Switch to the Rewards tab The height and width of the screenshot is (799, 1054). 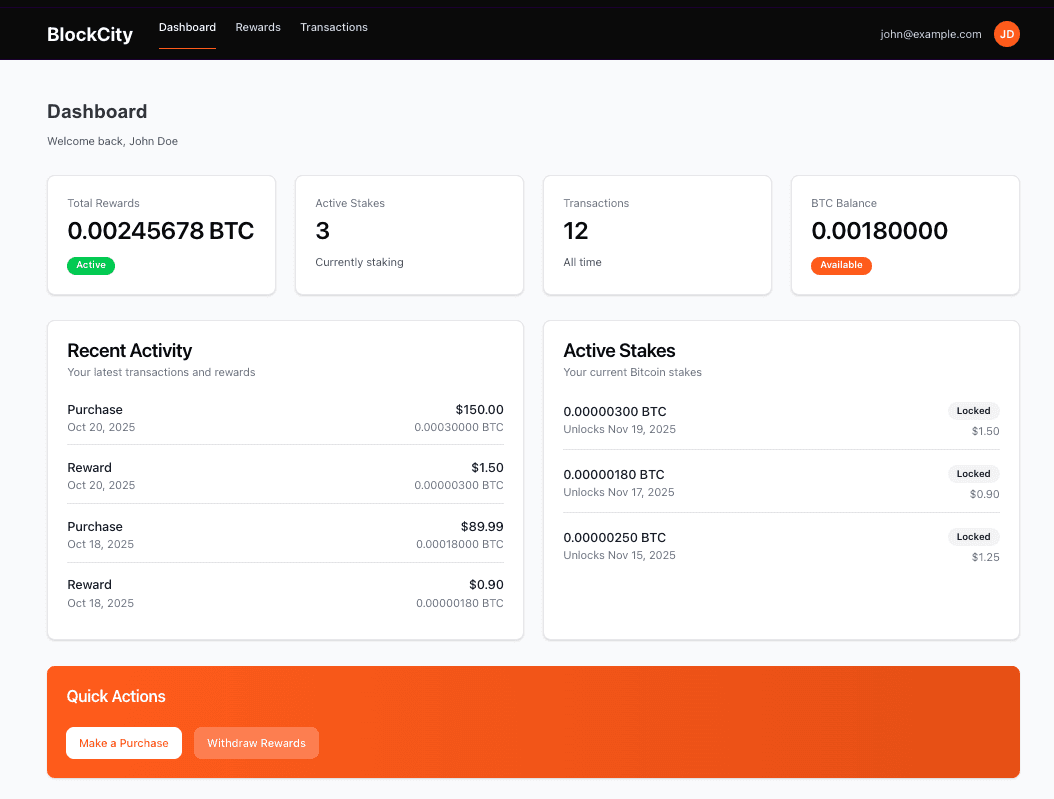click(258, 27)
